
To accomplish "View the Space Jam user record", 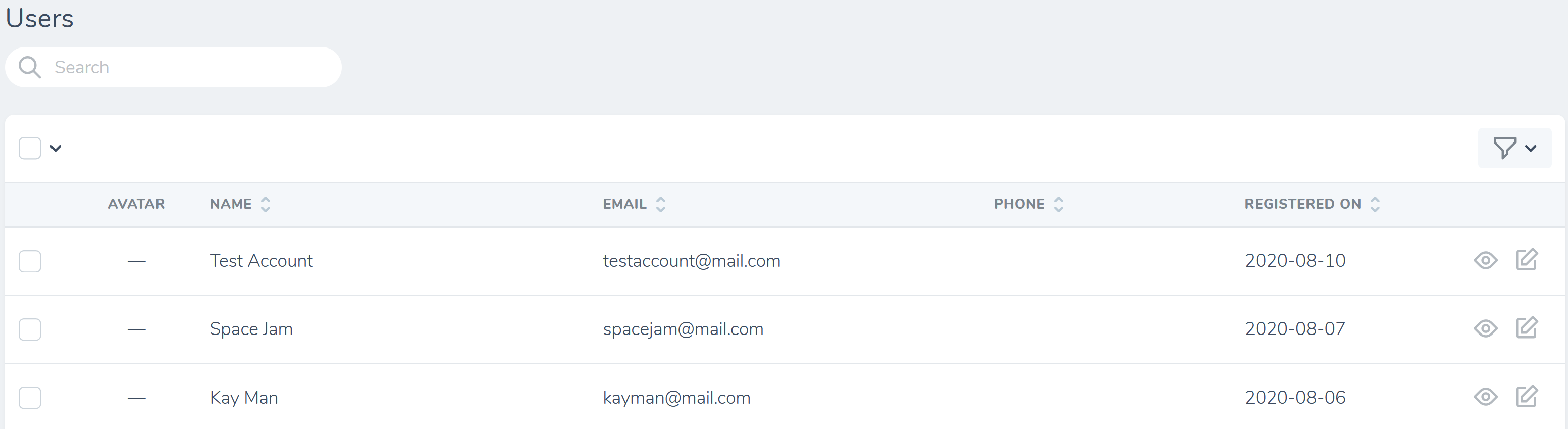I will tap(1486, 328).
